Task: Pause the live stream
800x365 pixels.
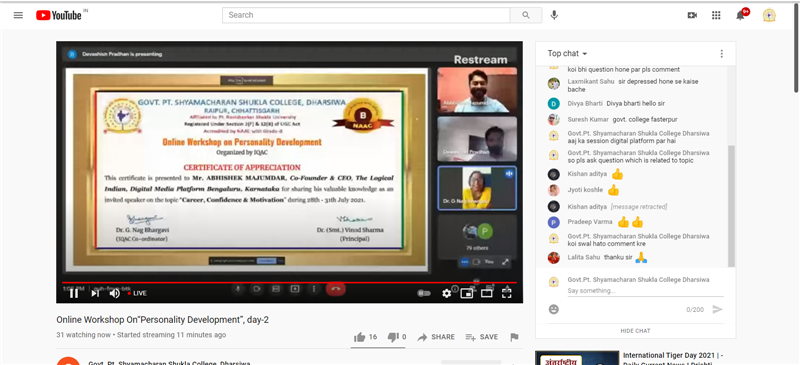Action: (x=74, y=293)
